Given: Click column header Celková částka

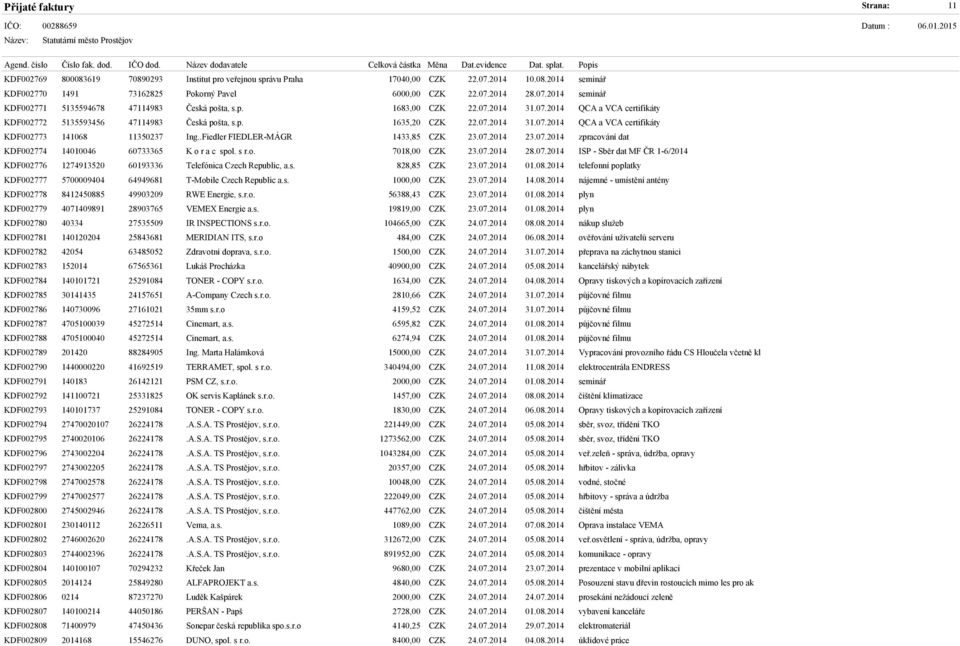Looking at the screenshot, I should click(x=394, y=65).
